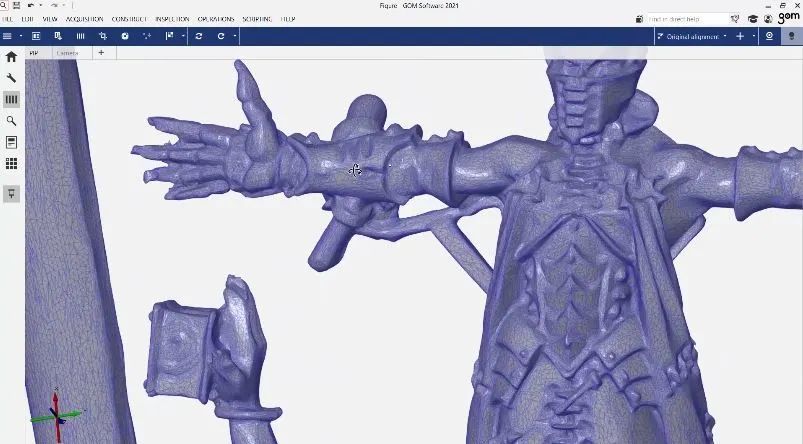
Task: Click the circular refresh arrow icon
Action: pyautogui.click(x=221, y=36)
